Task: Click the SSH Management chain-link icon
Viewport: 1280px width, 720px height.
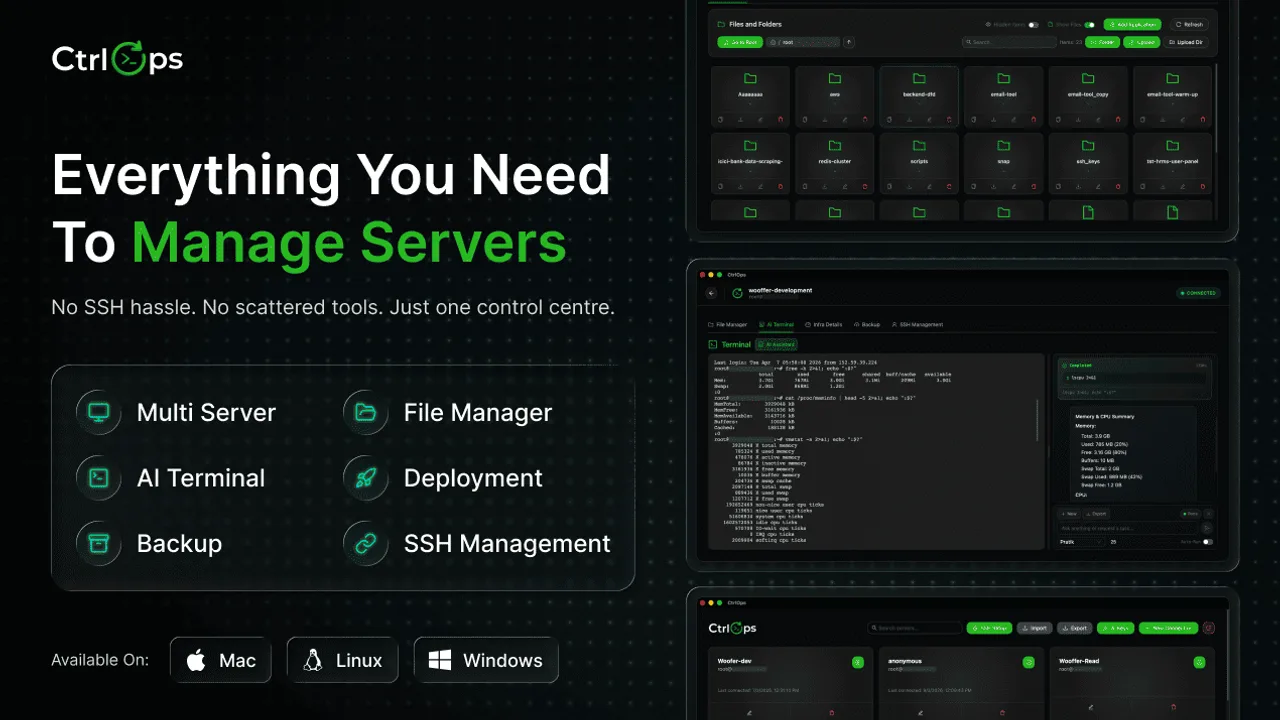Action: (x=365, y=543)
